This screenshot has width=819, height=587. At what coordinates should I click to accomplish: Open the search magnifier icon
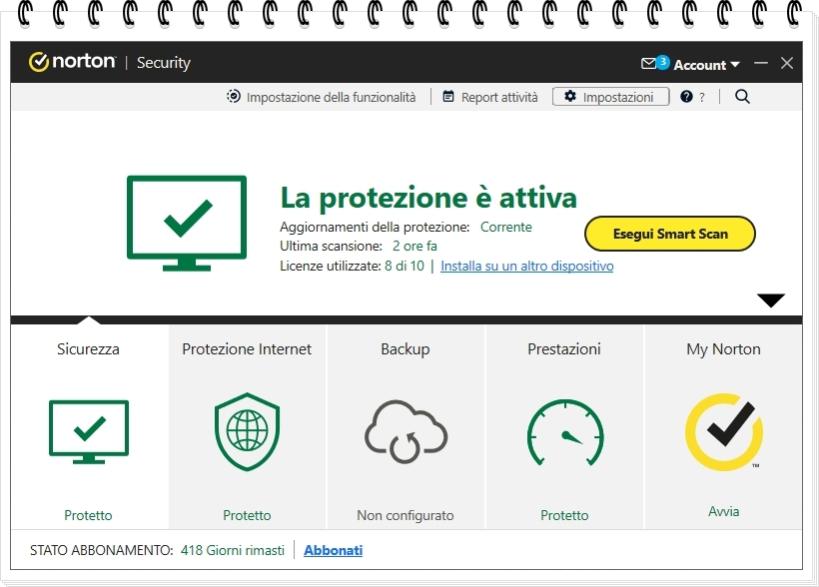(741, 97)
